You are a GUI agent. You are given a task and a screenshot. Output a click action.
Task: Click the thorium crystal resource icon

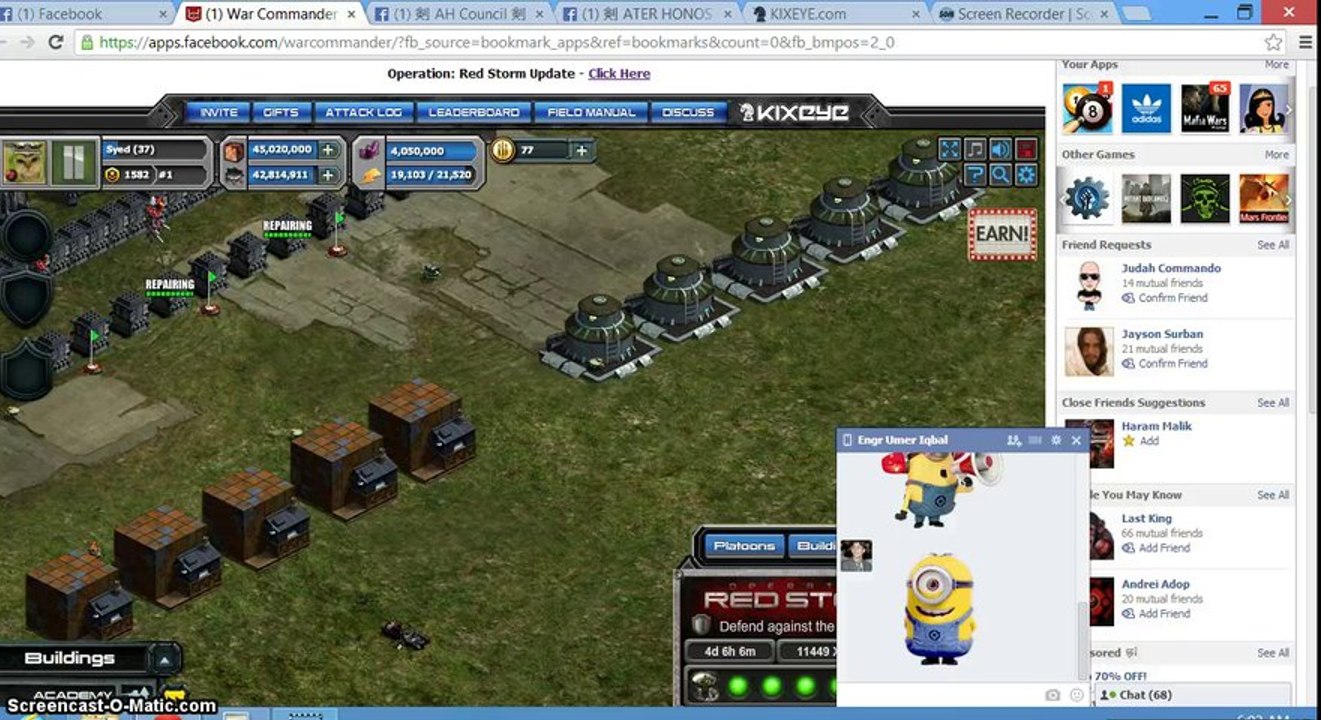click(x=369, y=150)
